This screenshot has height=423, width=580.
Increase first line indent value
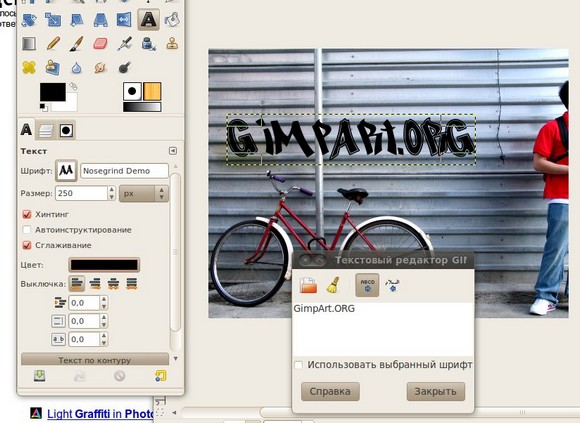coord(104,299)
